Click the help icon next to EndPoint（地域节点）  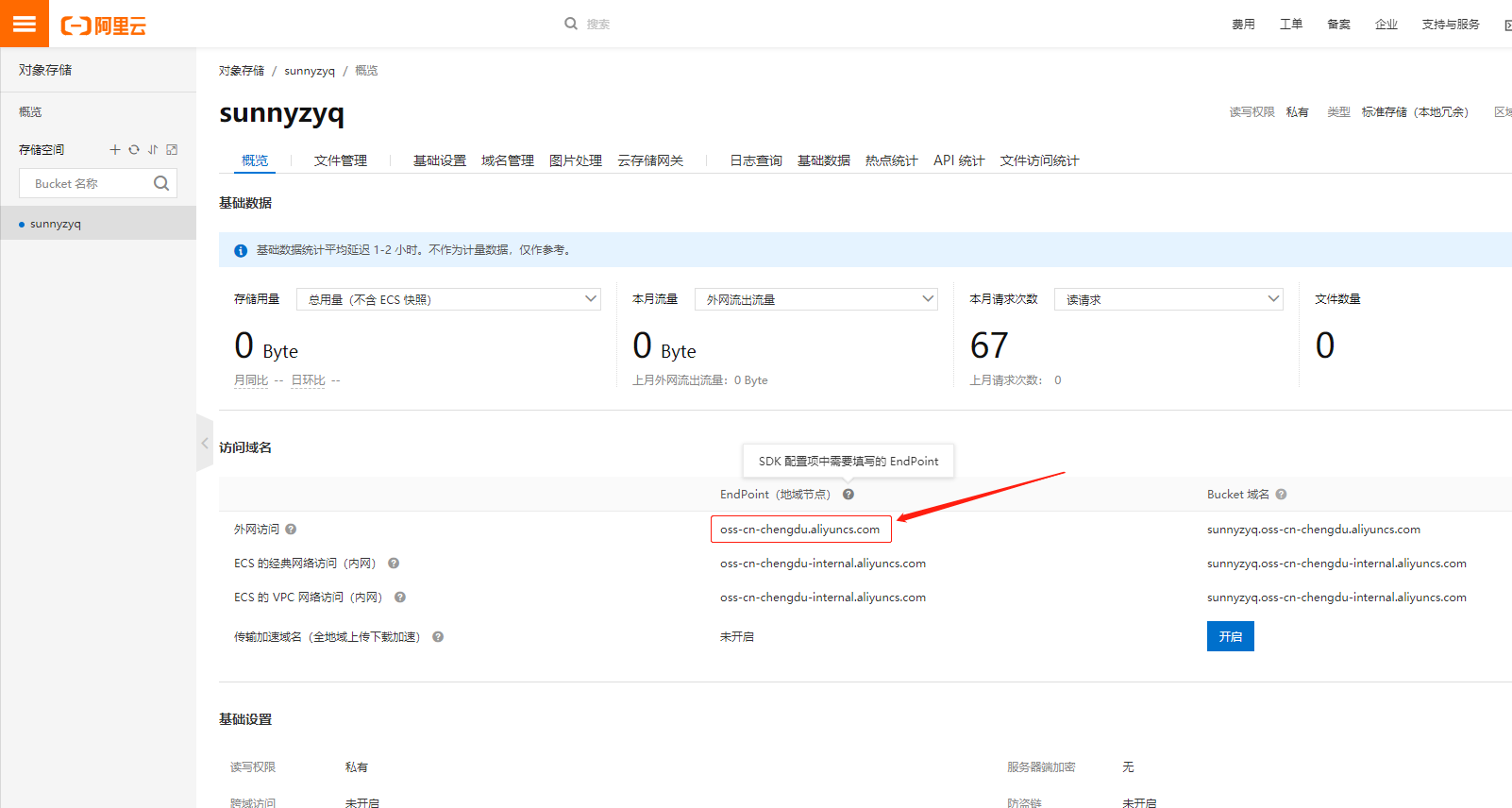tap(848, 495)
